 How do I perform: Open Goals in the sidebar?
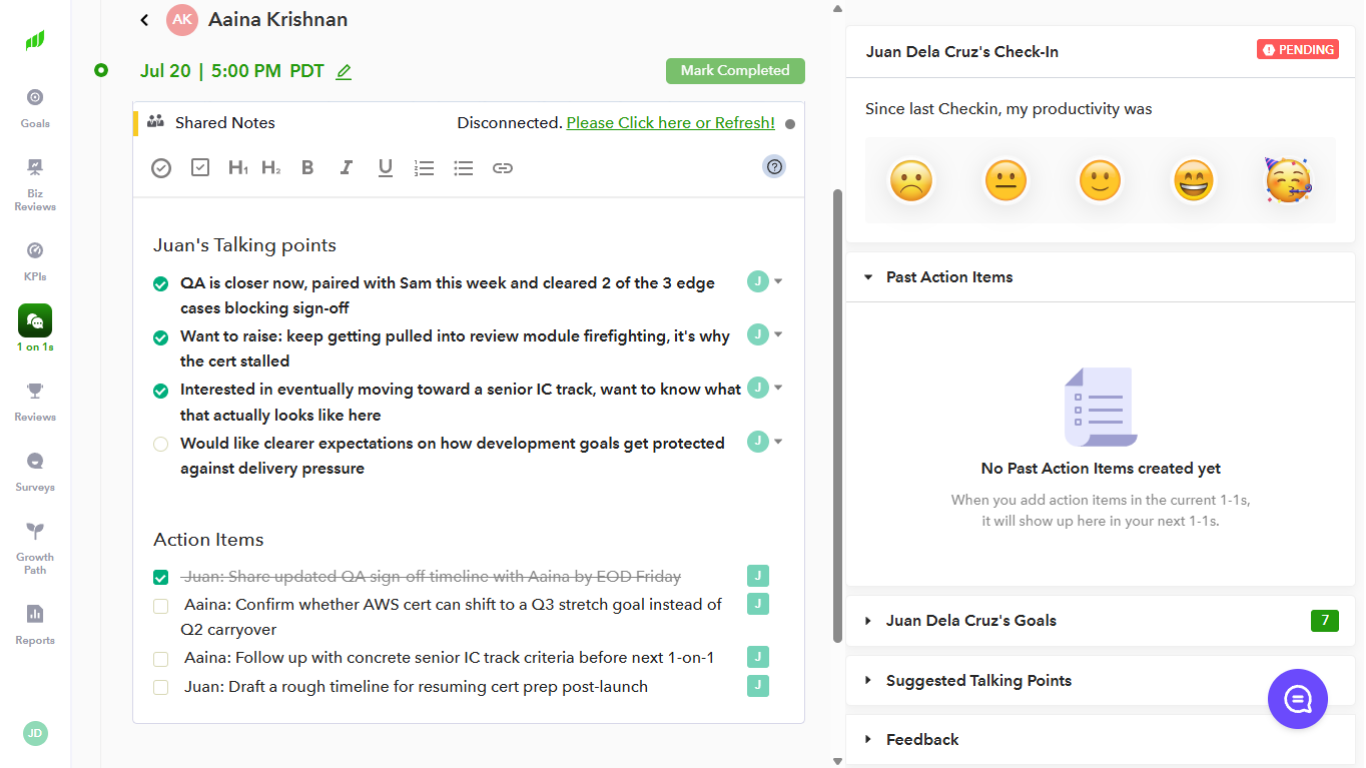click(x=35, y=108)
